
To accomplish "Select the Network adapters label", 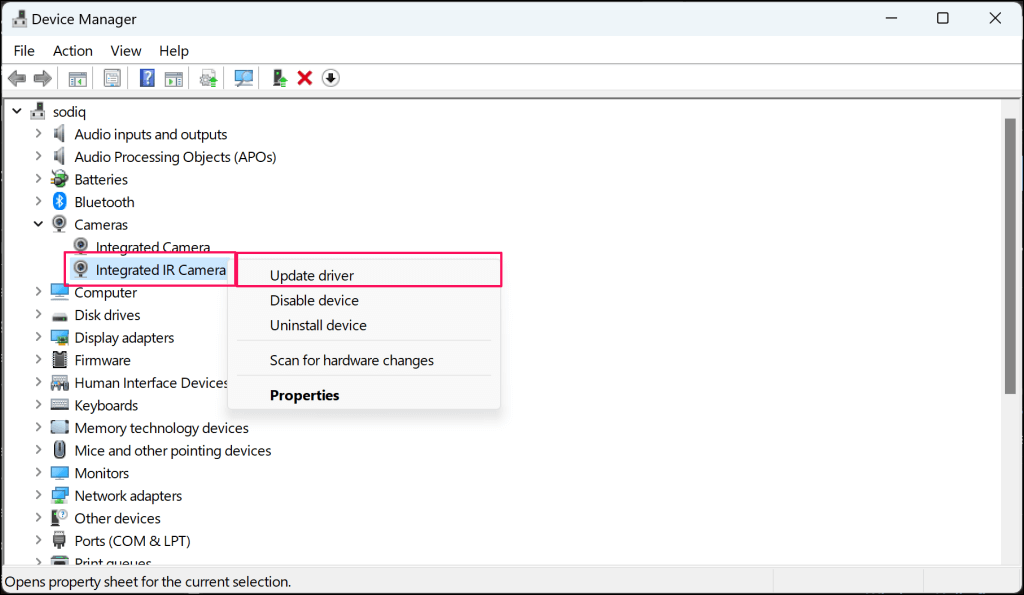I will click(128, 496).
